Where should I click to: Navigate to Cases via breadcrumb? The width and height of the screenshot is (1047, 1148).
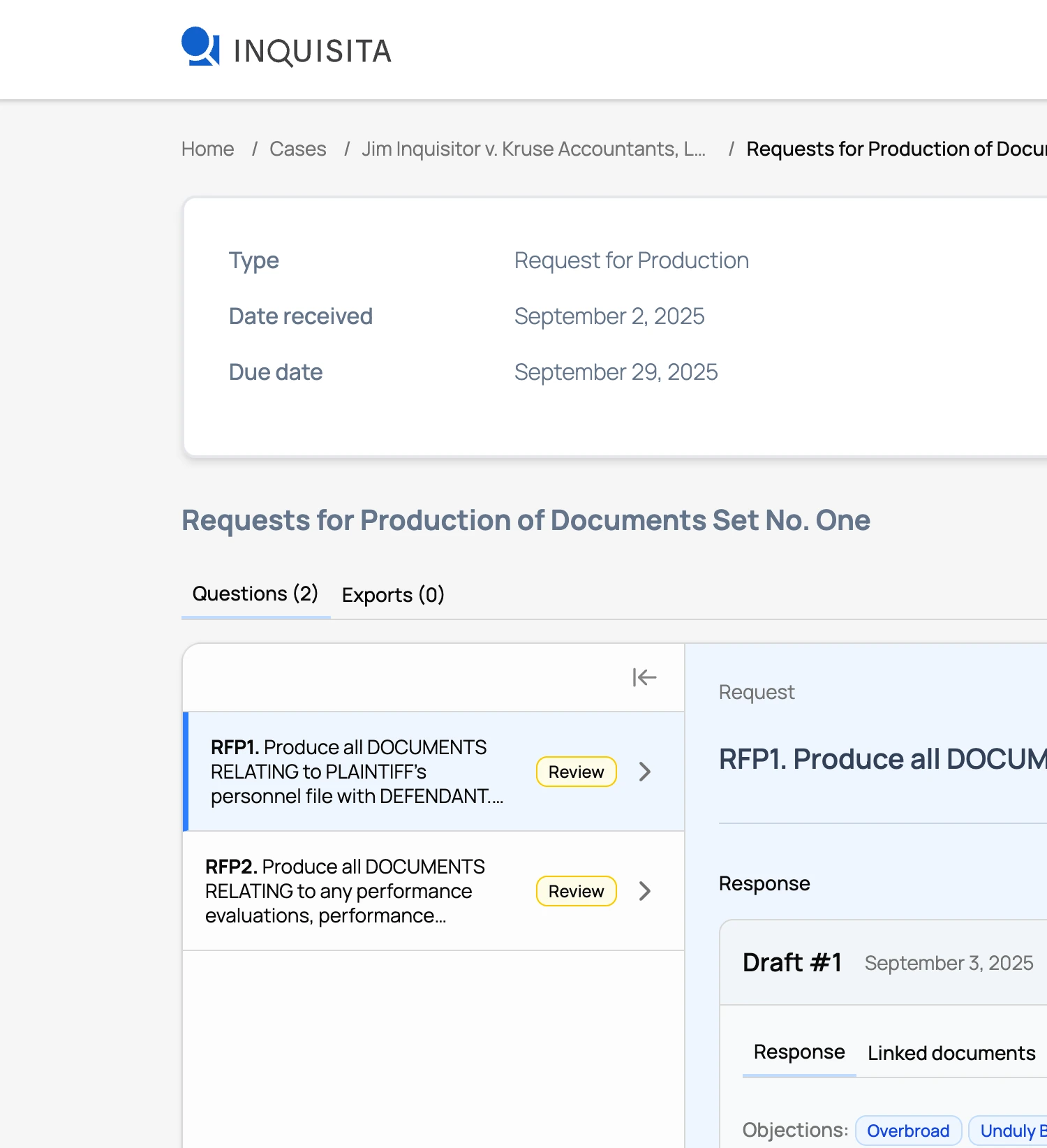[297, 149]
